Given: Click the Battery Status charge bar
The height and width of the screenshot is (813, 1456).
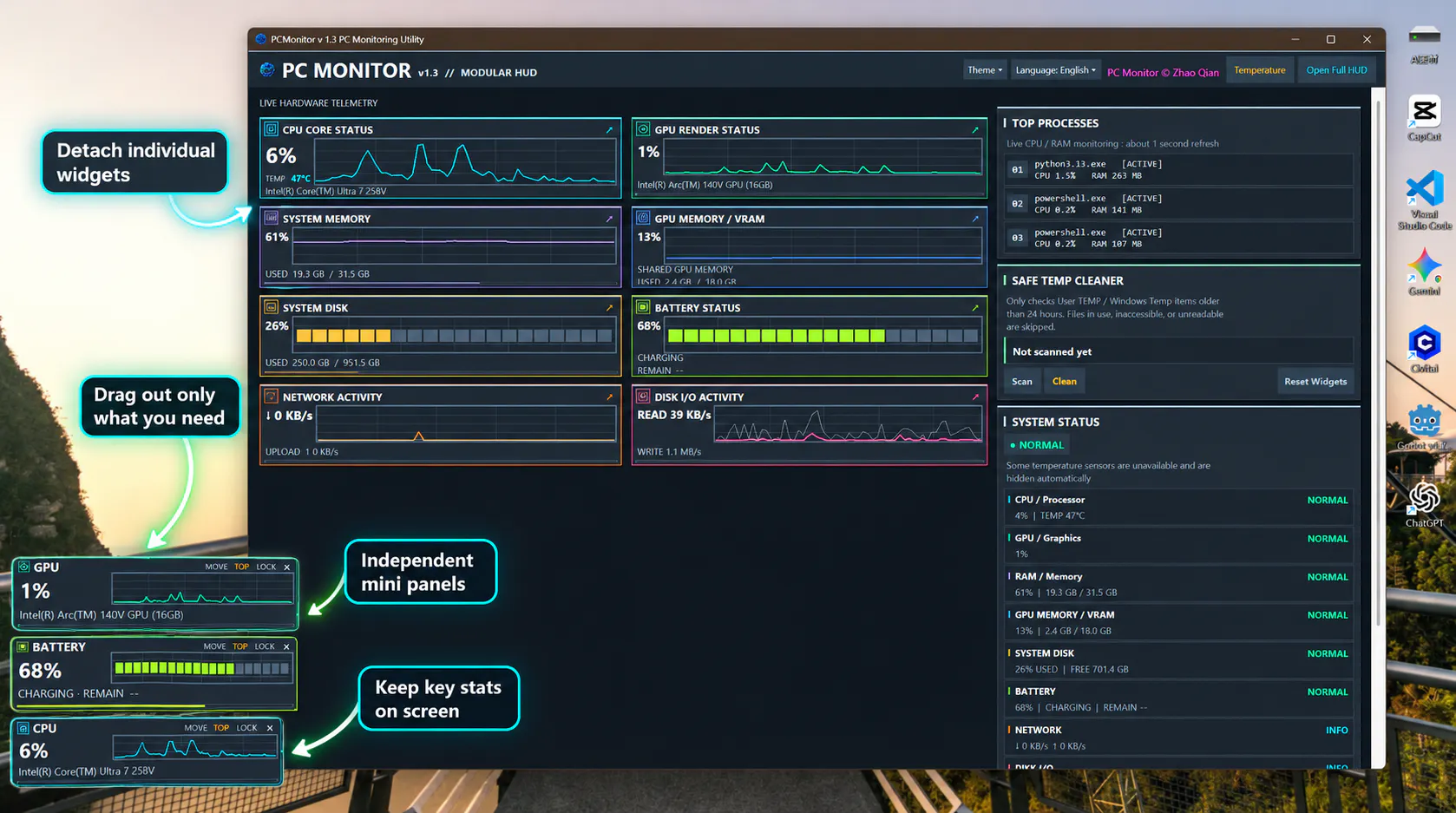Looking at the screenshot, I should point(823,336).
